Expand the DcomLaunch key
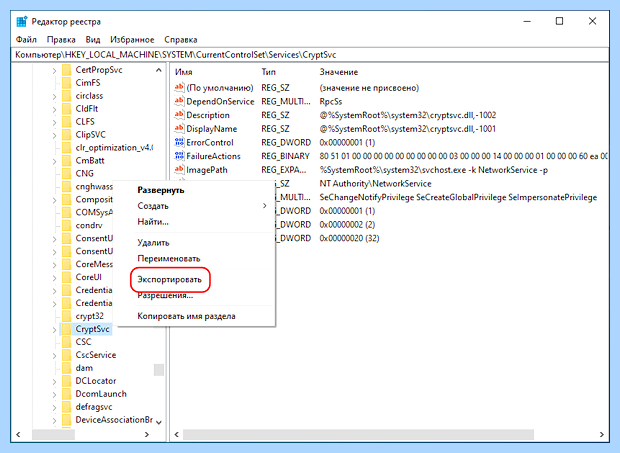The width and height of the screenshot is (620, 453). pos(54,394)
